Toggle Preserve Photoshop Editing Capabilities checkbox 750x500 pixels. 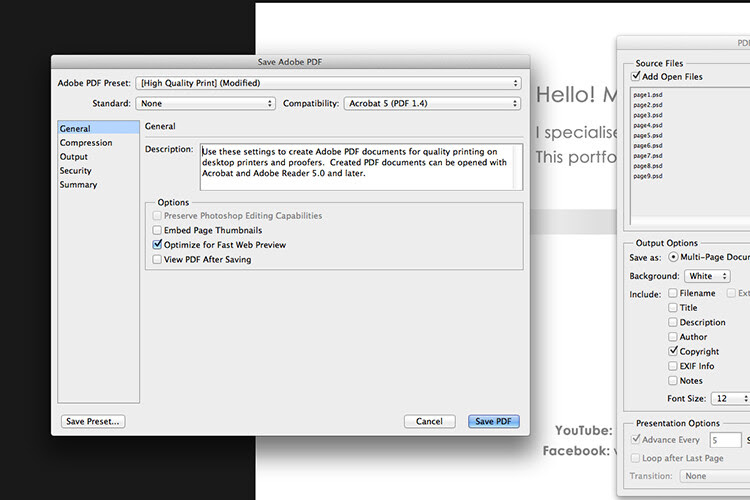[157, 216]
